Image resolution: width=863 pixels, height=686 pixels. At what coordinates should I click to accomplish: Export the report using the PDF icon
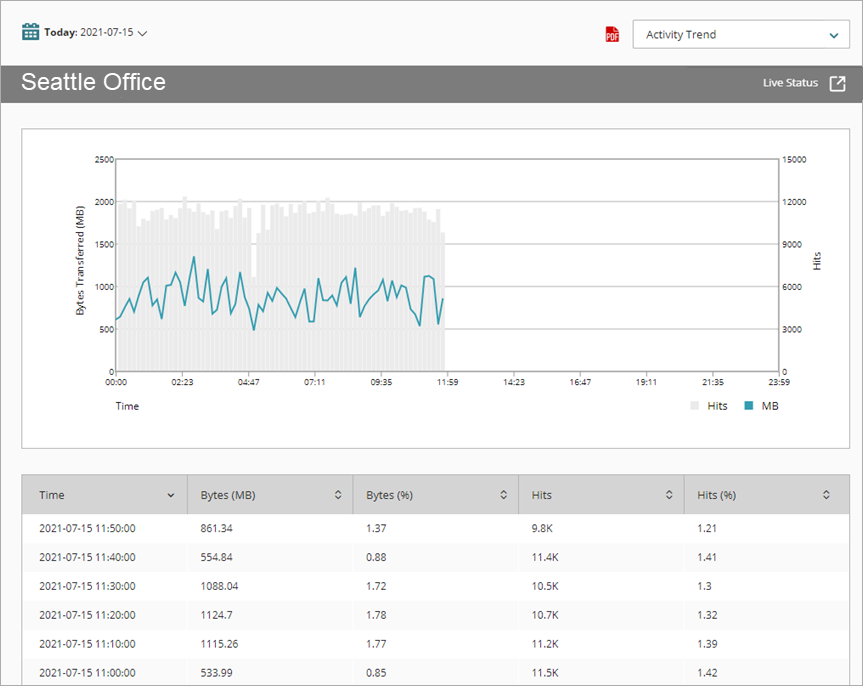click(x=611, y=32)
